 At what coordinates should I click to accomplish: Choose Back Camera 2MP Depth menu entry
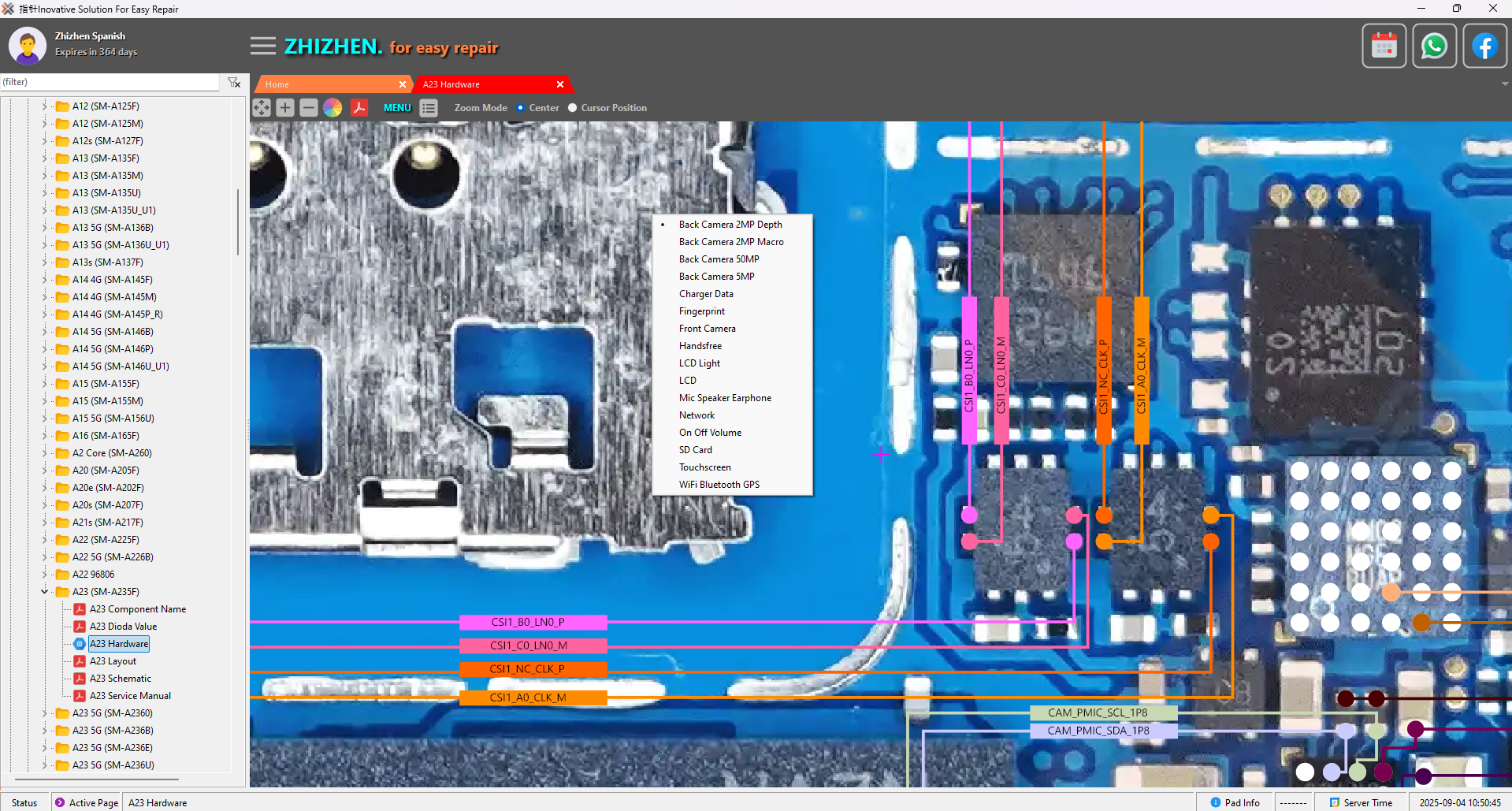[x=730, y=225]
